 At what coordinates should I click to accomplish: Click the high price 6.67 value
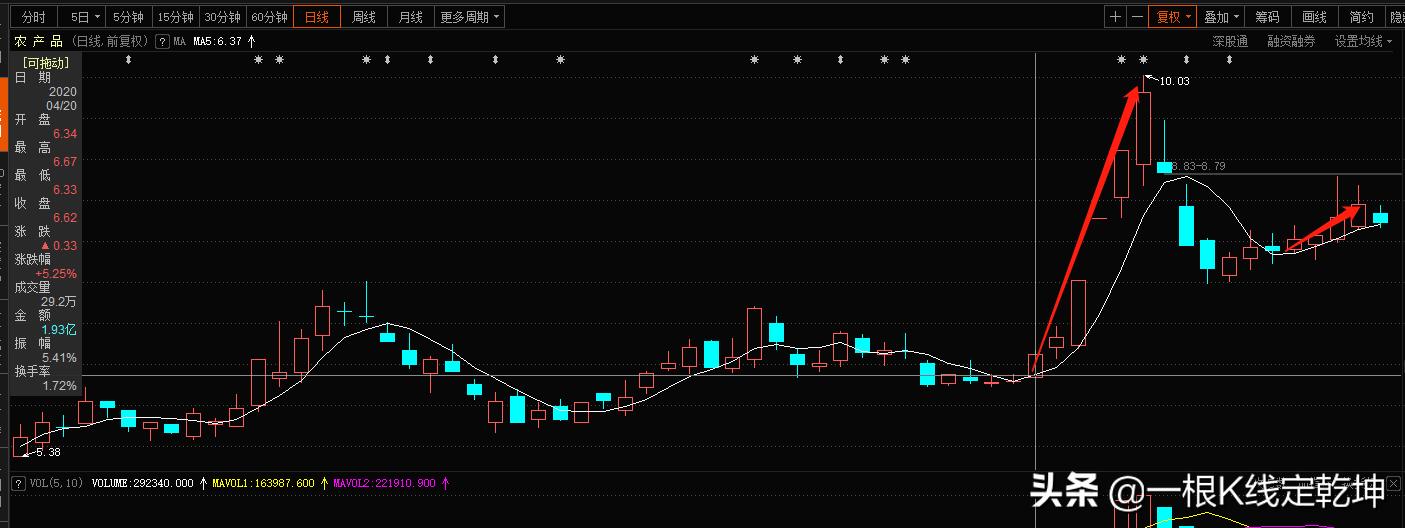coord(65,161)
